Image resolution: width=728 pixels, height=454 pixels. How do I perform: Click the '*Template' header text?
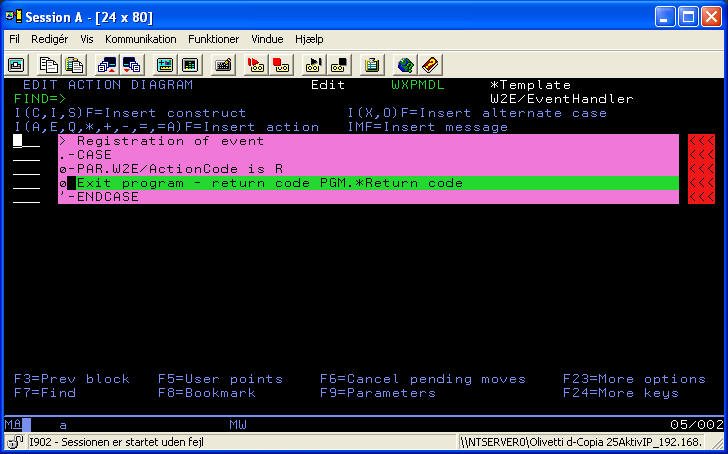click(x=531, y=85)
